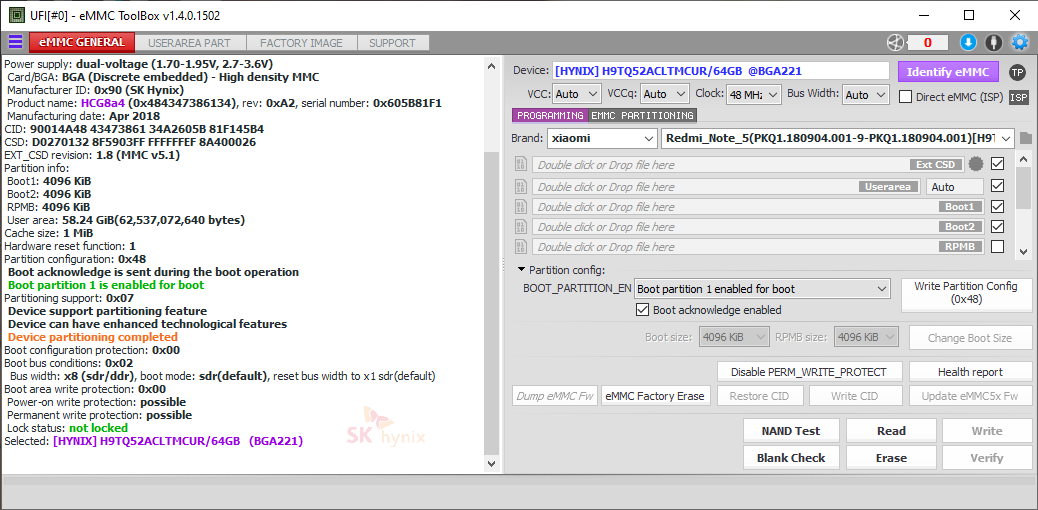Screen dimensions: 1038x510
Task: Start the NAND Test
Action: (x=790, y=431)
